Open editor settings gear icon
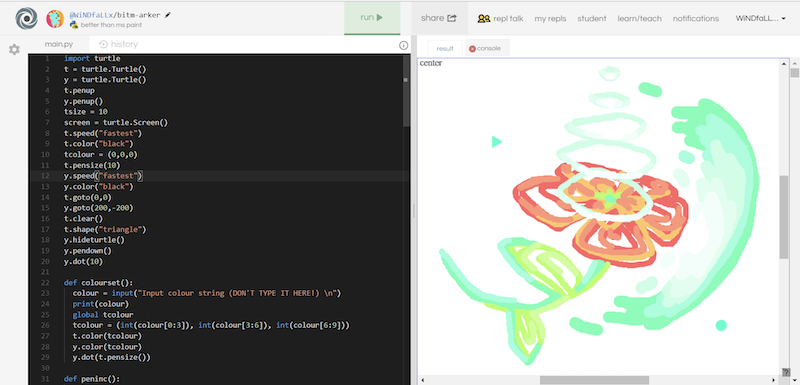The height and width of the screenshot is (385, 800). (14, 49)
